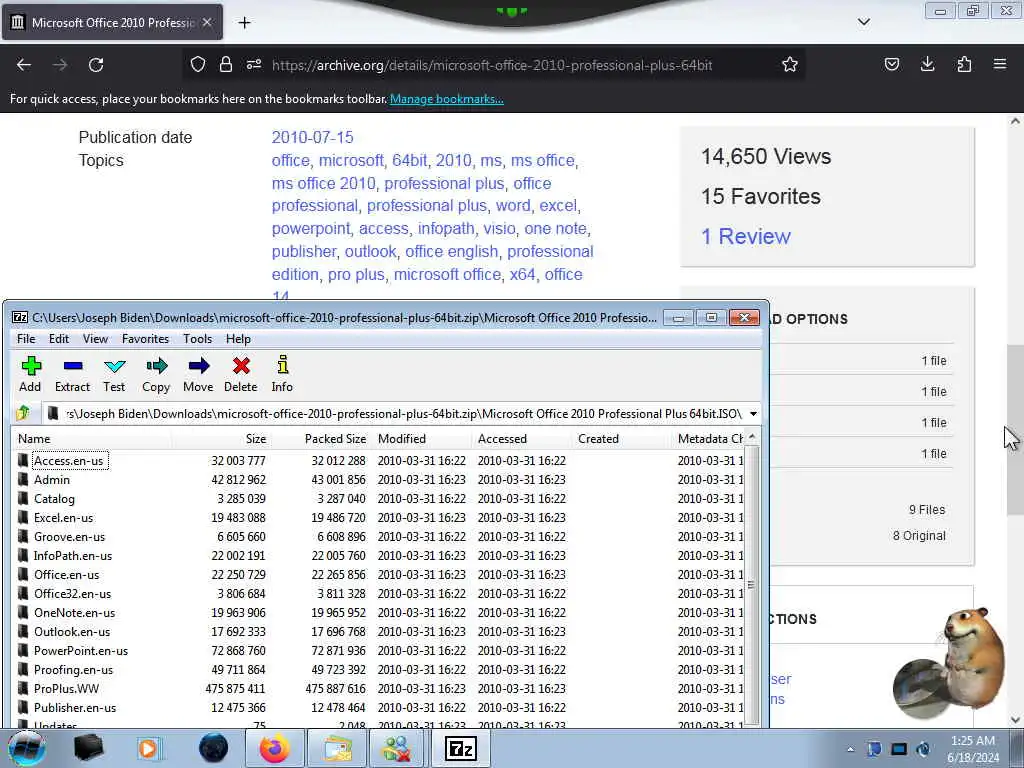
Task: Select the Groove.en-us folder row
Action: (x=379, y=537)
